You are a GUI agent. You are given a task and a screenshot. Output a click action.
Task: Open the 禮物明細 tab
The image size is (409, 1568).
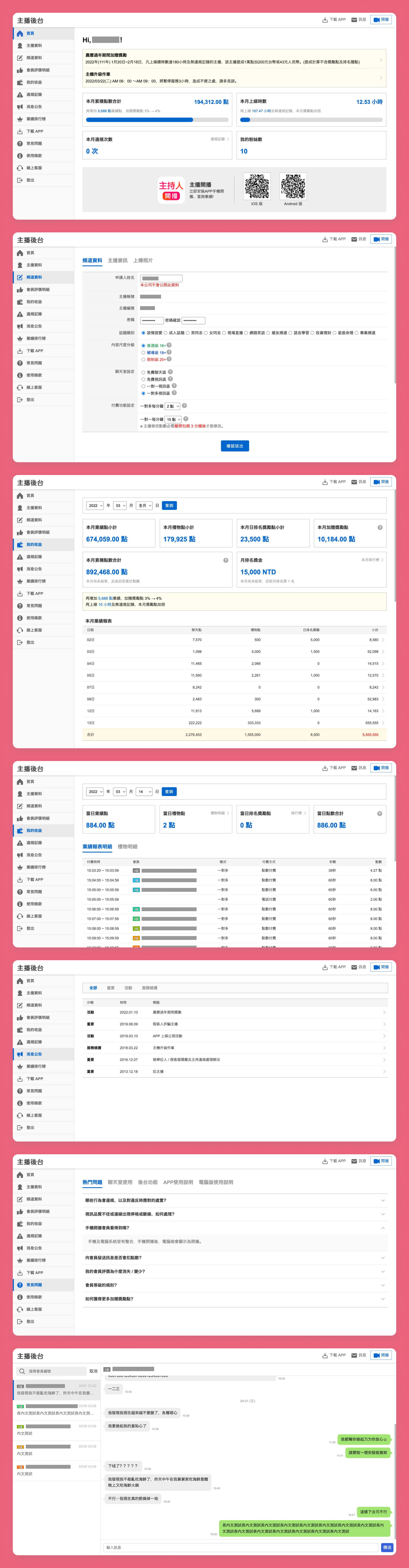(x=127, y=847)
